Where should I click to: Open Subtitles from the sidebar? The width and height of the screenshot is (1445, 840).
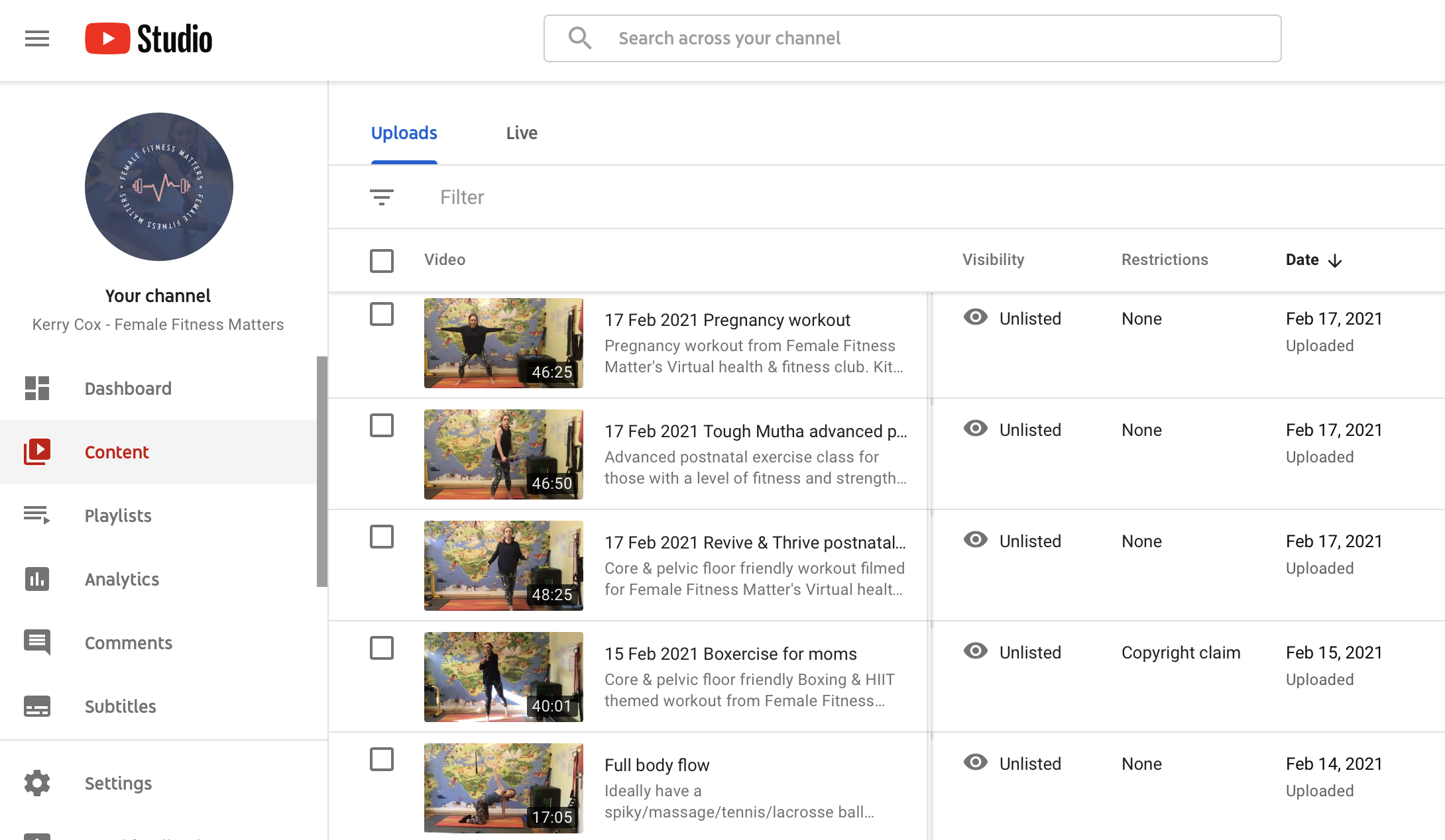point(121,706)
